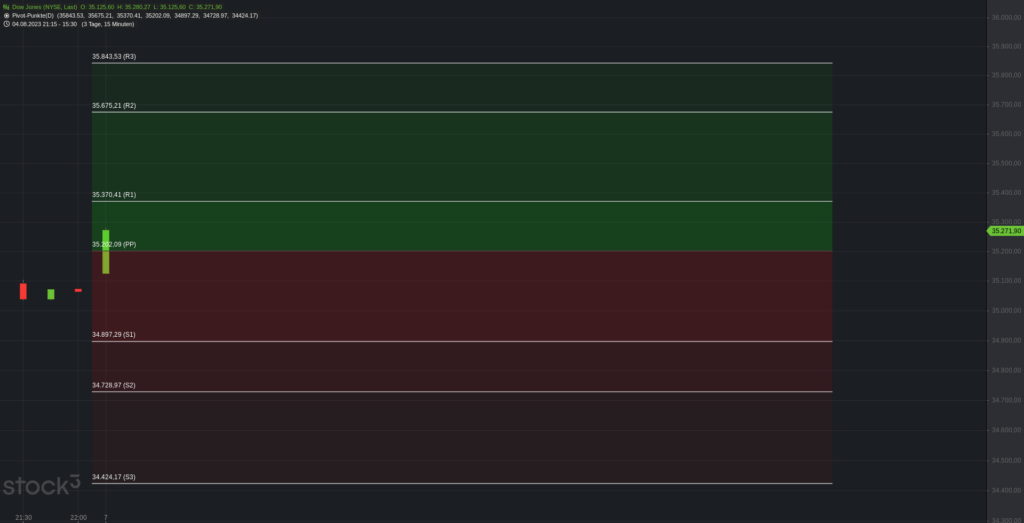Click the candlestick icon beside Dow Jones
Viewport: 1024px width, 523px height.
pyautogui.click(x=7, y=7)
